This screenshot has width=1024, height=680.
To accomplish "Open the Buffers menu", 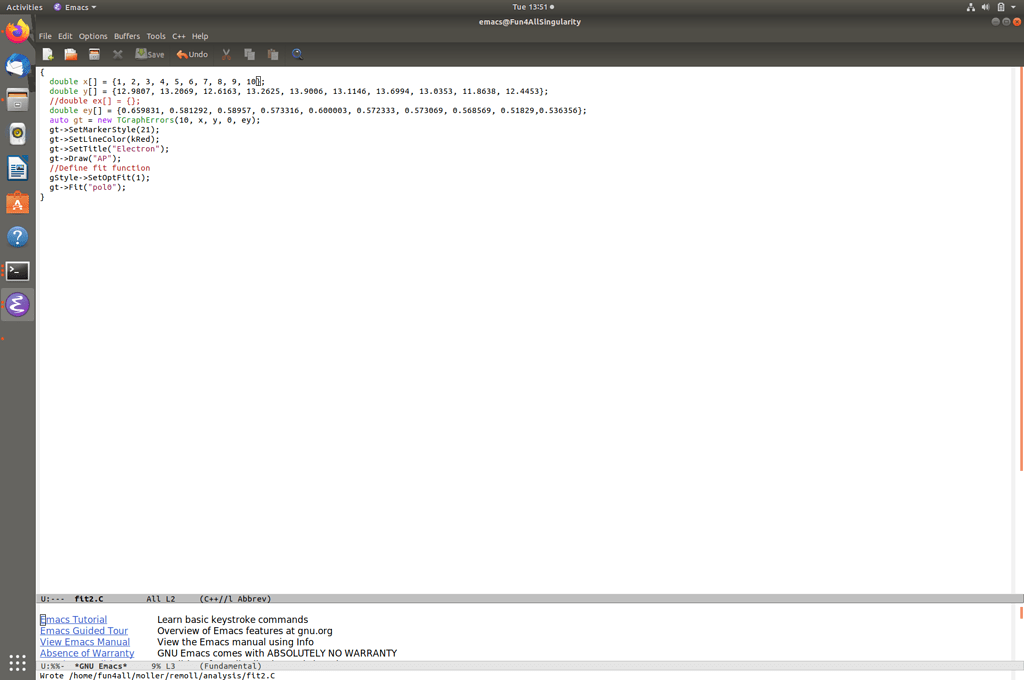I will [x=126, y=35].
